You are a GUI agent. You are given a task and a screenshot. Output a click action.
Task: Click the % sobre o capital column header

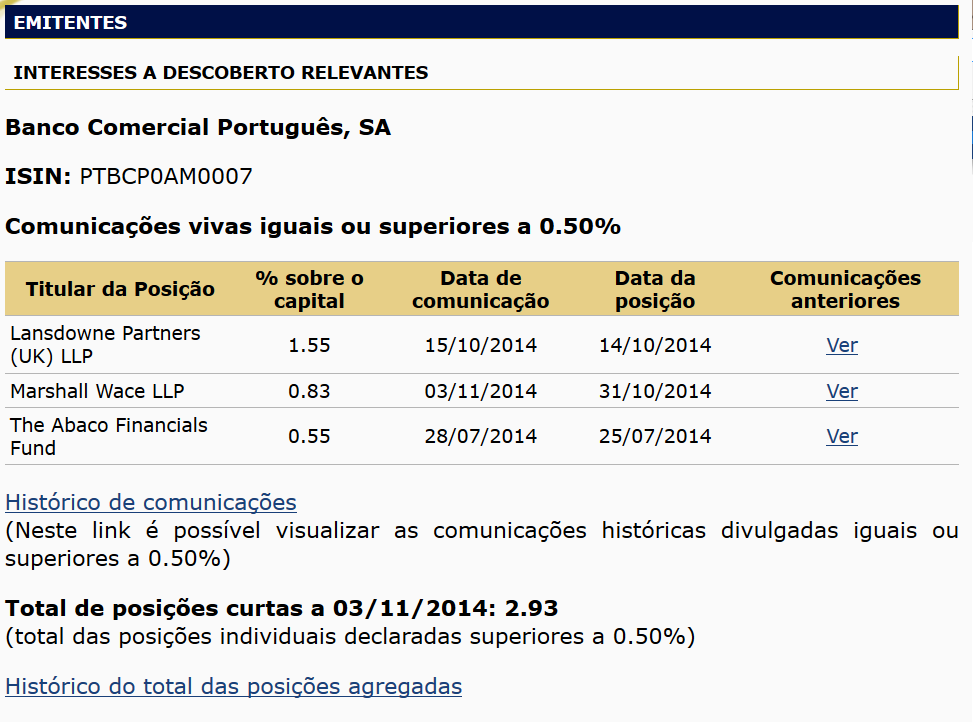click(309, 289)
